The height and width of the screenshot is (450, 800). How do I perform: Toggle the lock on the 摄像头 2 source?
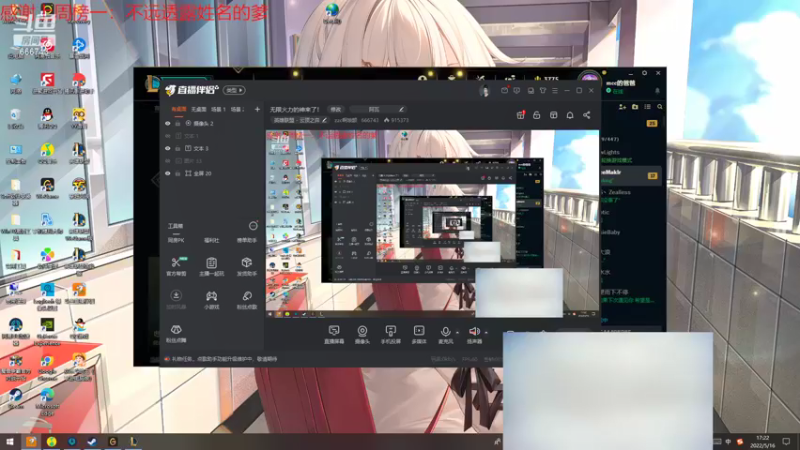(x=178, y=123)
